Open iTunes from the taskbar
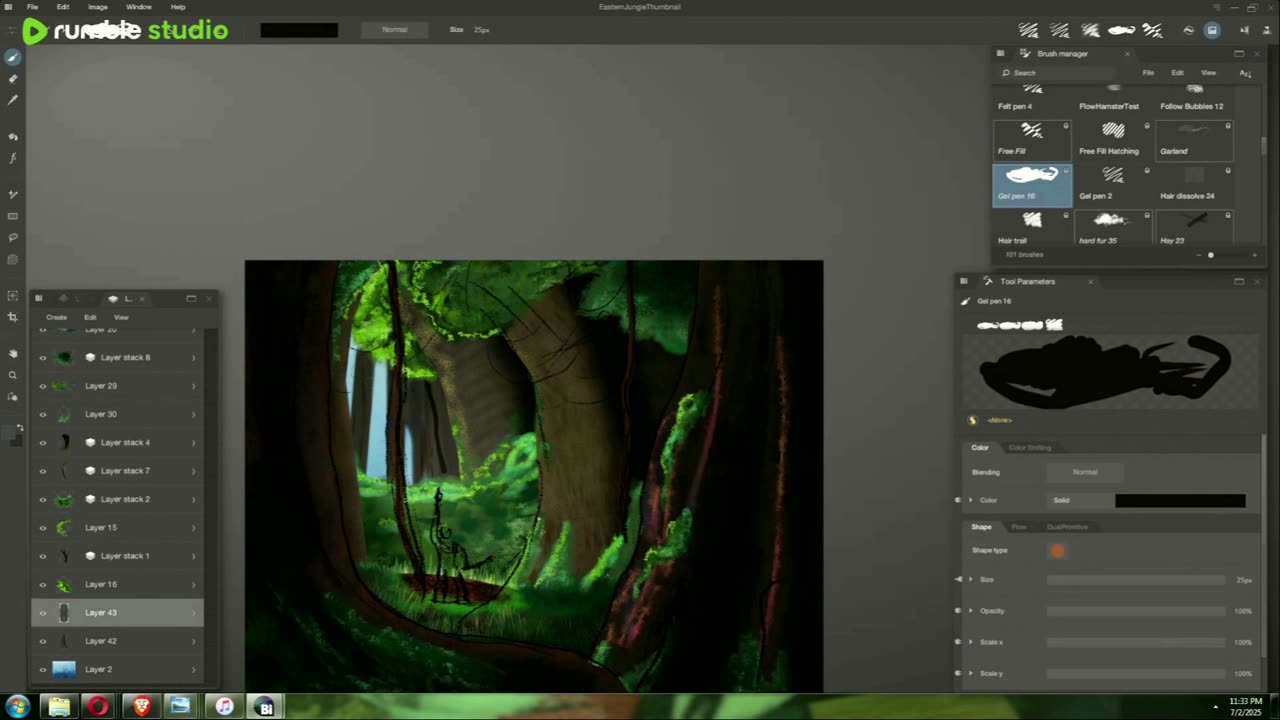1280x720 pixels. [225, 706]
